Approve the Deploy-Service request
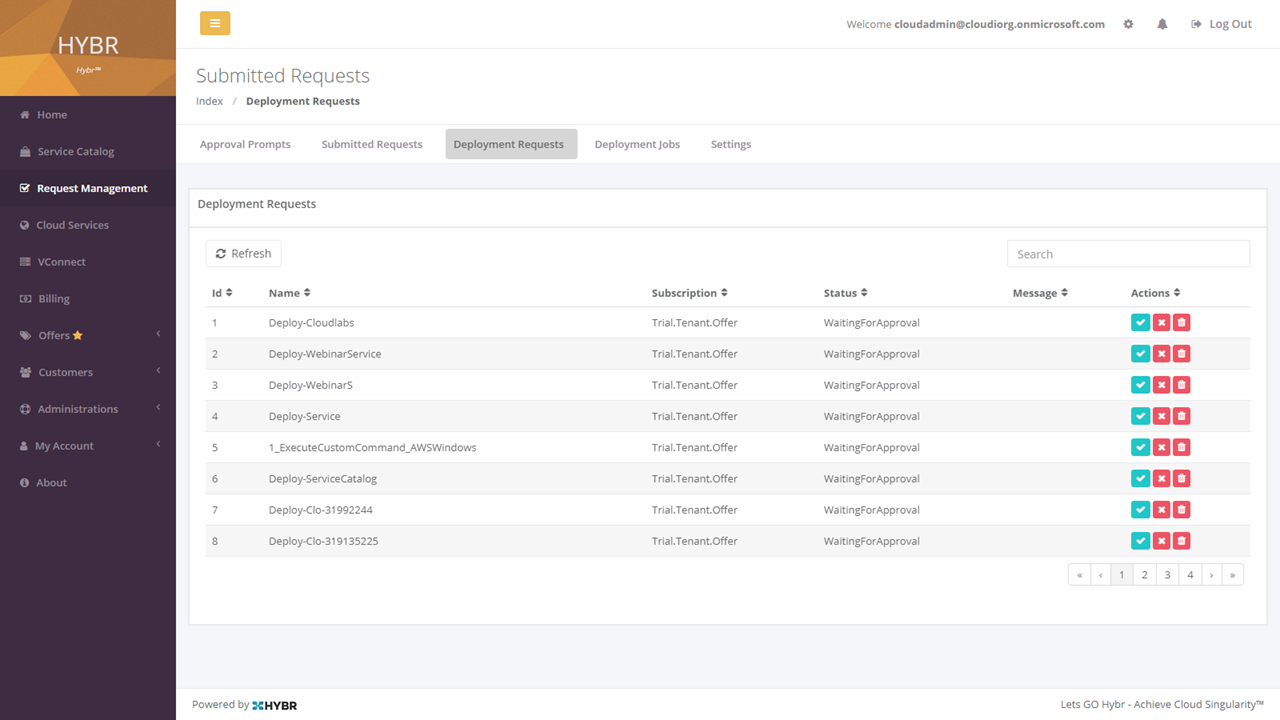Screen dimensions: 1280x720 click(x=1140, y=416)
